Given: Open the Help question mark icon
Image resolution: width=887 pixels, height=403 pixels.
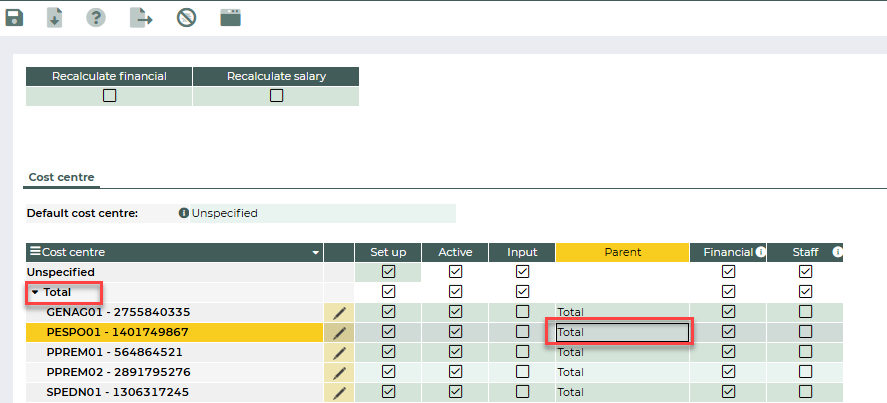Looking at the screenshot, I should point(96,17).
